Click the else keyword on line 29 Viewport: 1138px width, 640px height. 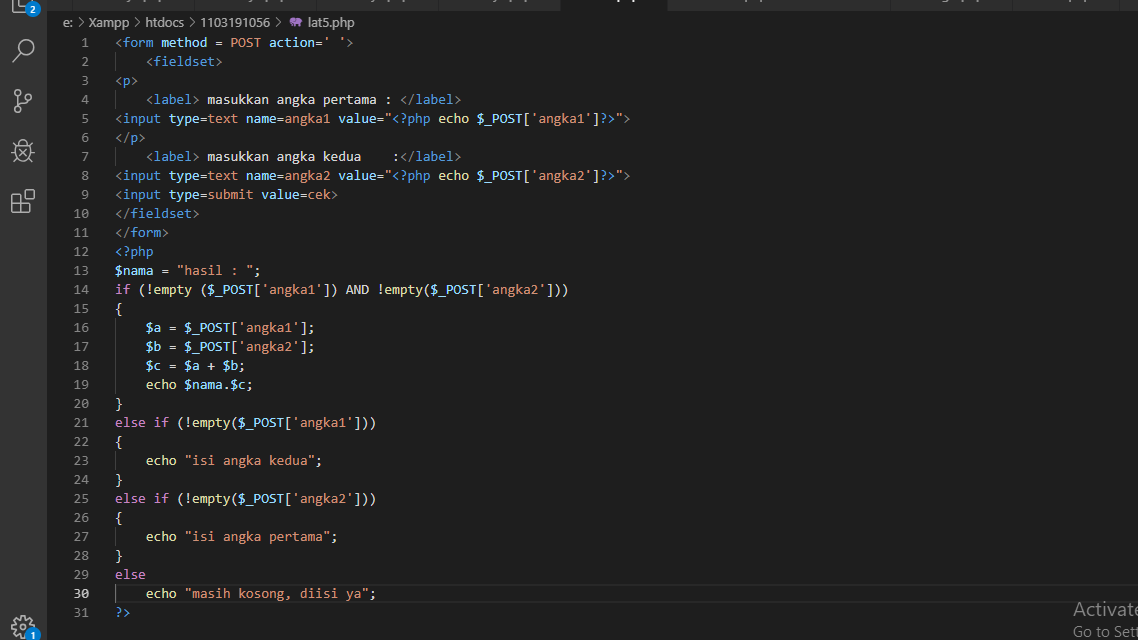tap(130, 575)
